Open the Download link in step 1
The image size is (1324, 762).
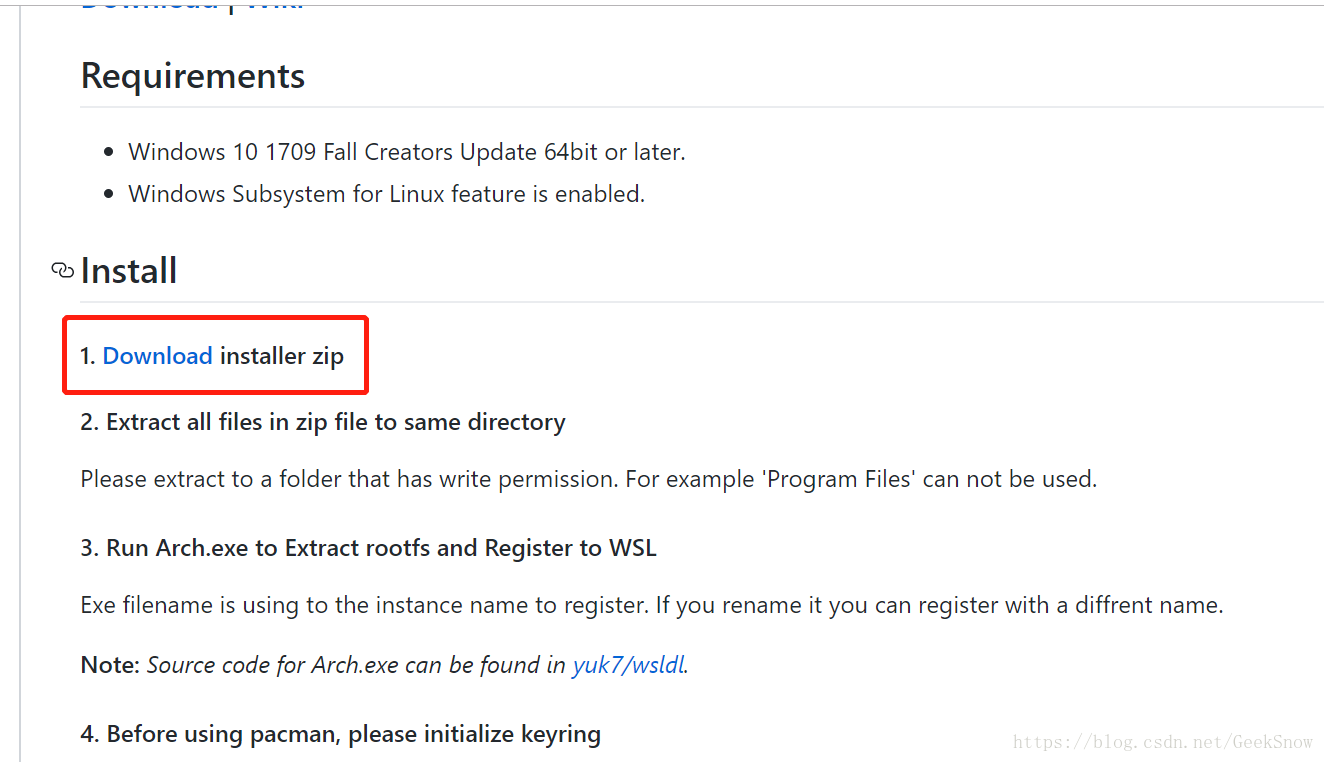157,355
